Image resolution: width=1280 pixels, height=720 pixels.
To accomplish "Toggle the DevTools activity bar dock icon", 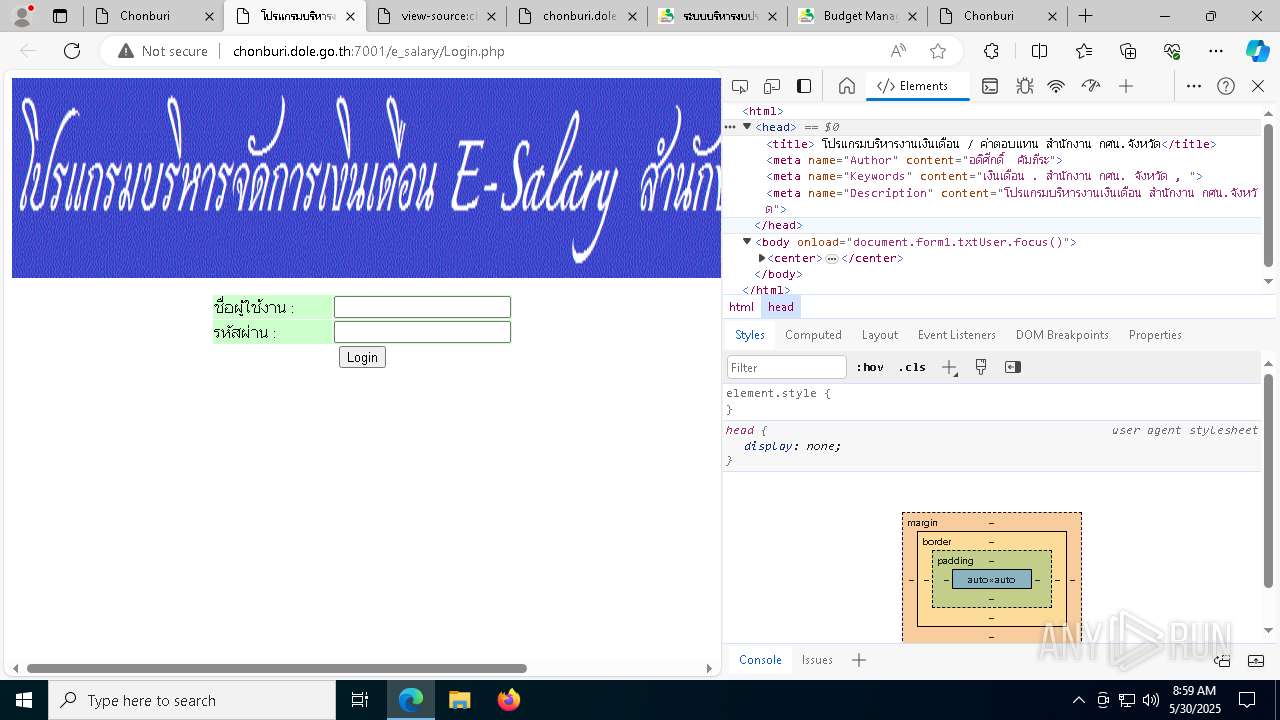I will pos(804,86).
